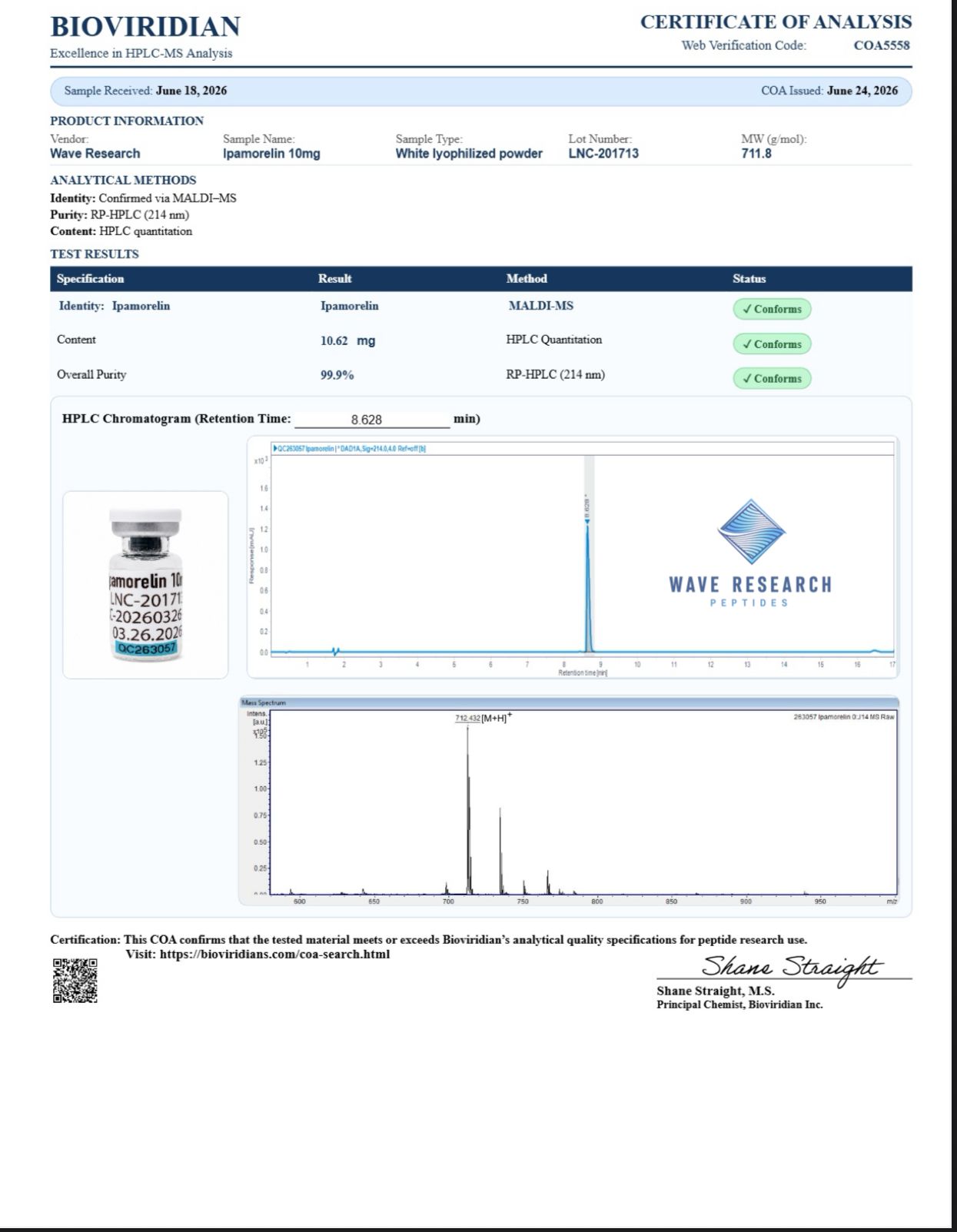
Task: Select the CERTIFICATE OF ANALYSIS title
Action: coord(776,22)
